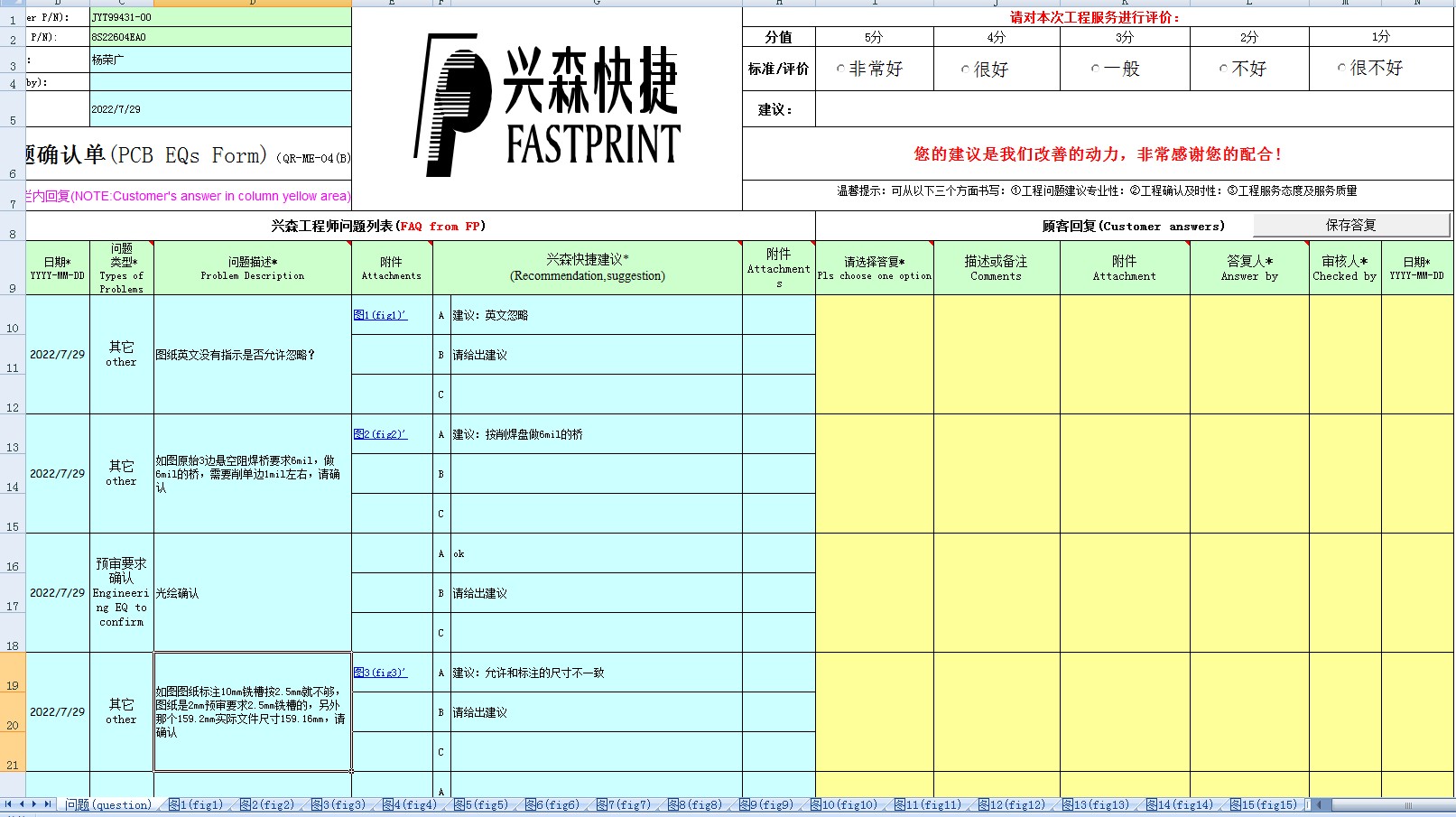Click the 建议 suggestion input cell

tap(1134, 109)
